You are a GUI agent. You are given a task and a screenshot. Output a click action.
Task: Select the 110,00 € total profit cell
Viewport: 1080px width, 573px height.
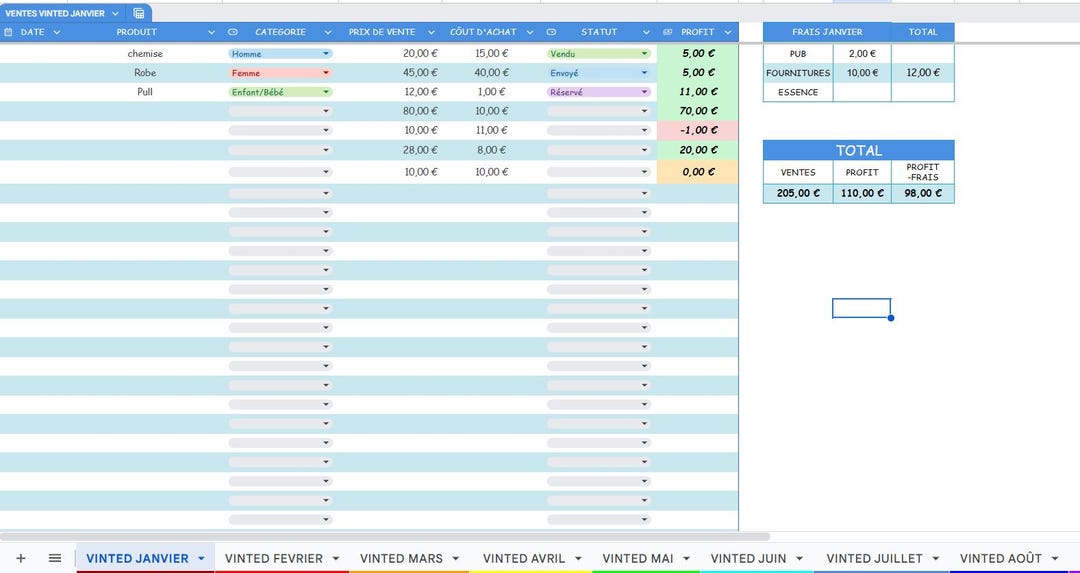(862, 194)
